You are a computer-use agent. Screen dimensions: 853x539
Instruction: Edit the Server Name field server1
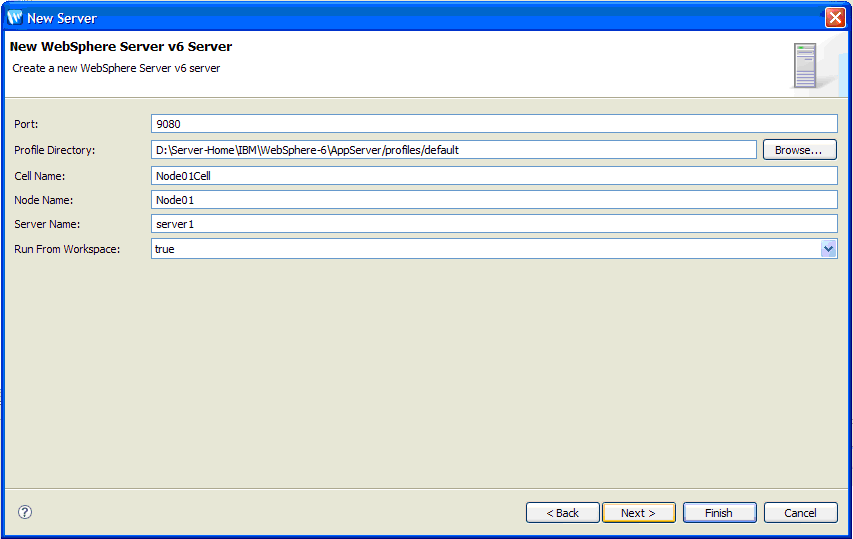click(x=494, y=224)
